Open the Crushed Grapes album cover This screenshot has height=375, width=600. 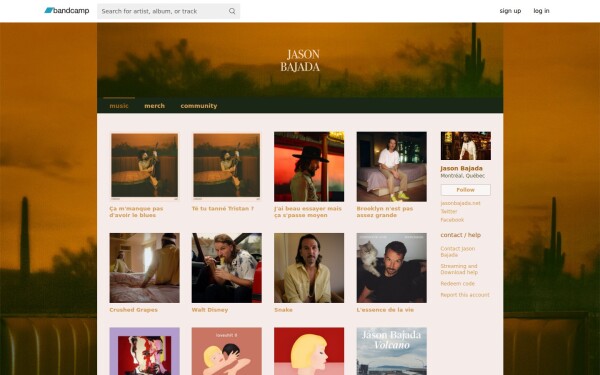144,268
